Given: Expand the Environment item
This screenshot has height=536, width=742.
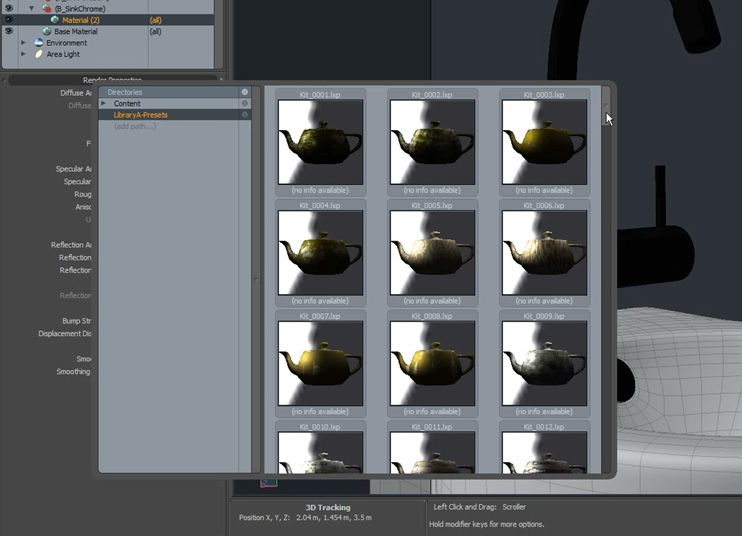Looking at the screenshot, I should point(24,43).
